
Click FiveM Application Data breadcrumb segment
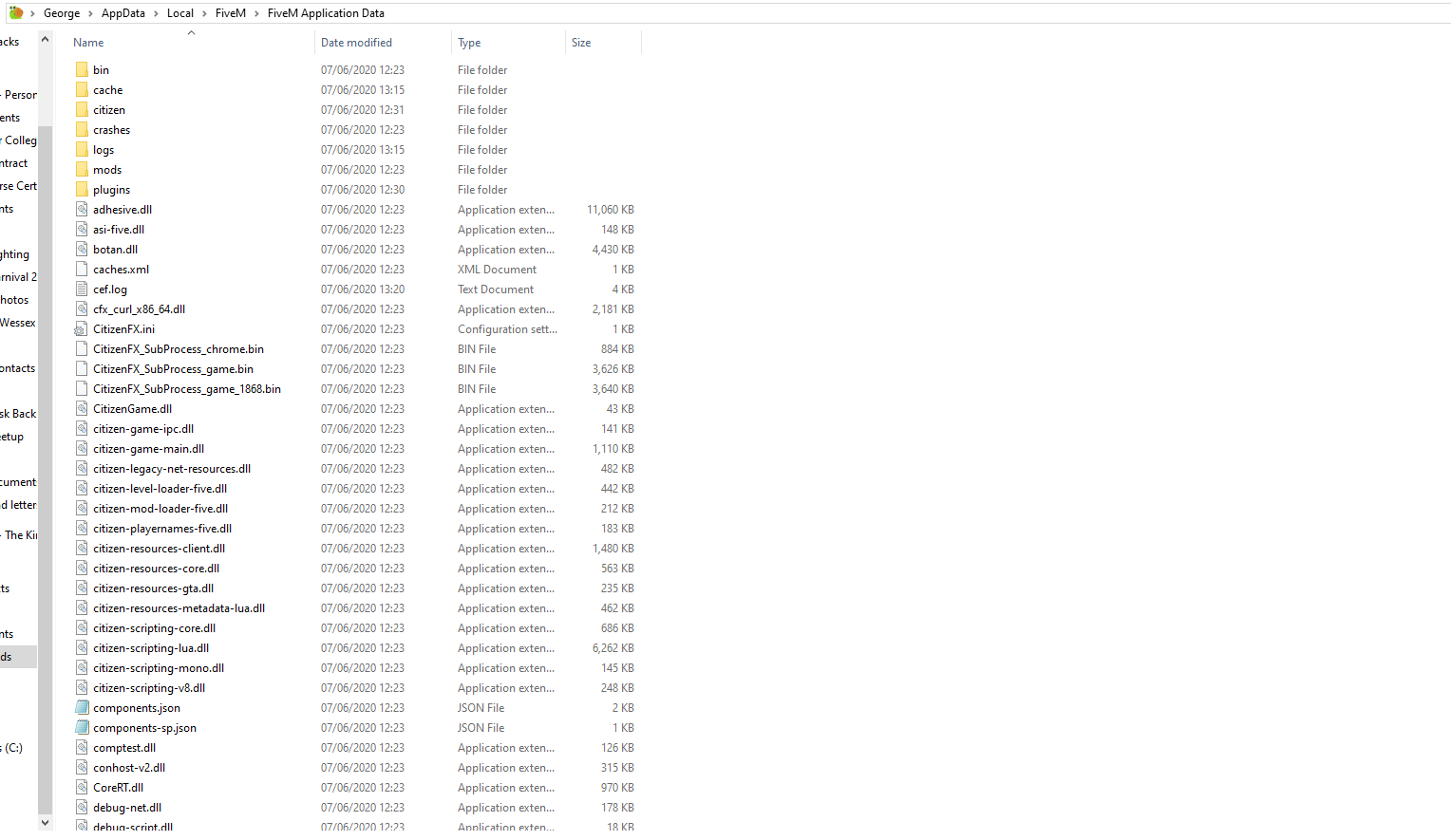pyautogui.click(x=326, y=13)
